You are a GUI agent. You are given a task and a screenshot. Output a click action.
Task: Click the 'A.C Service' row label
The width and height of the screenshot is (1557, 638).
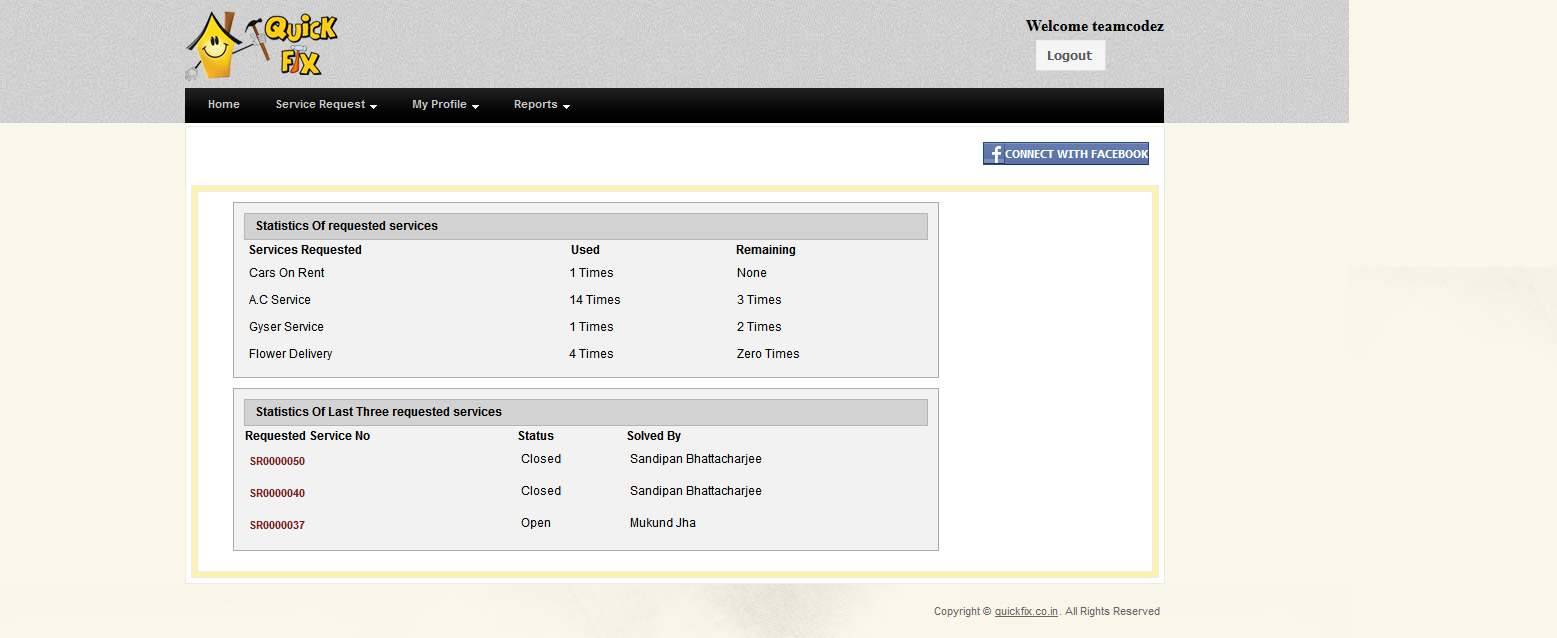(x=280, y=300)
